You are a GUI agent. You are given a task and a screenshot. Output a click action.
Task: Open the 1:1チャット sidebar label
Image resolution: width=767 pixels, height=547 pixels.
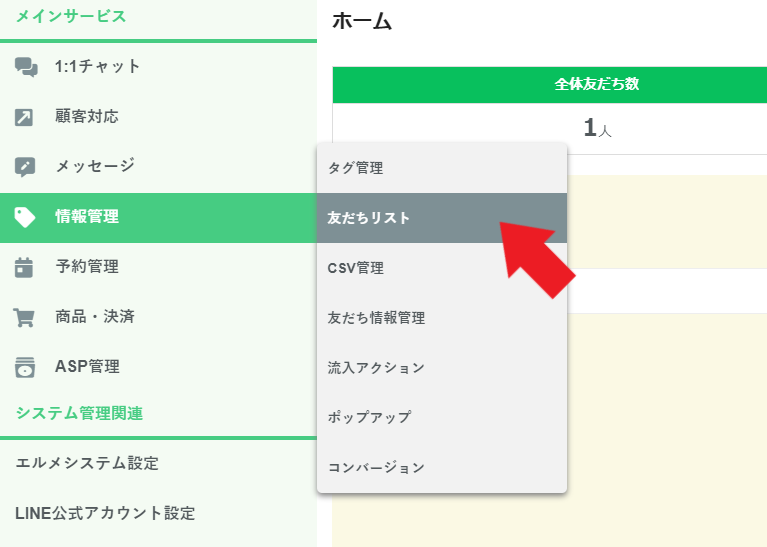click(98, 67)
